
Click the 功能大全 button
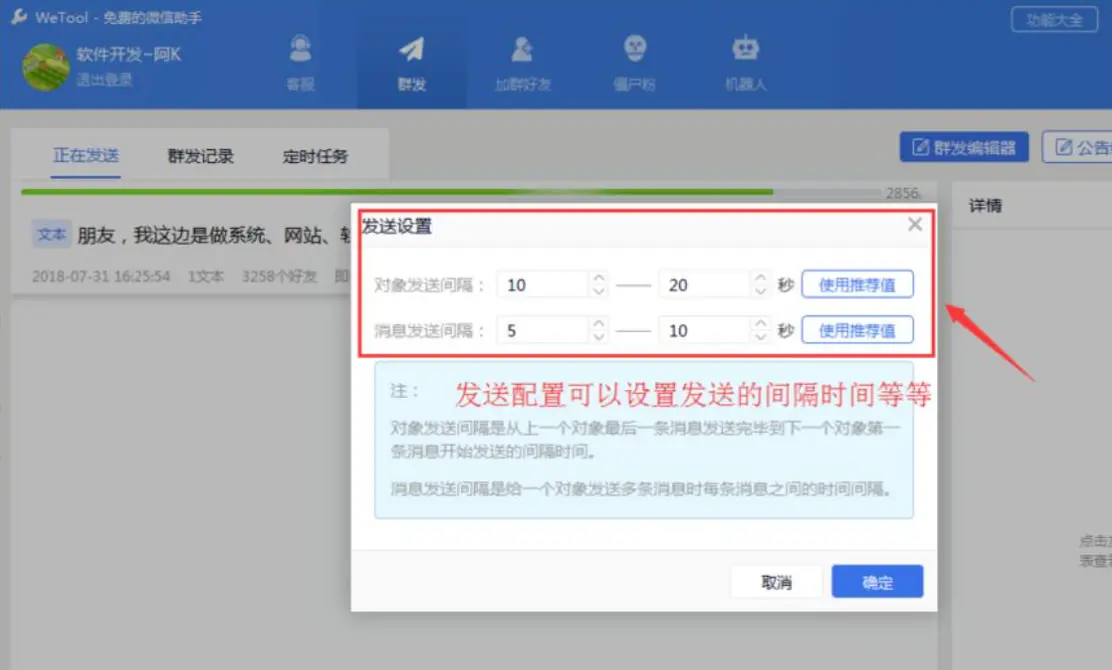coord(1054,19)
